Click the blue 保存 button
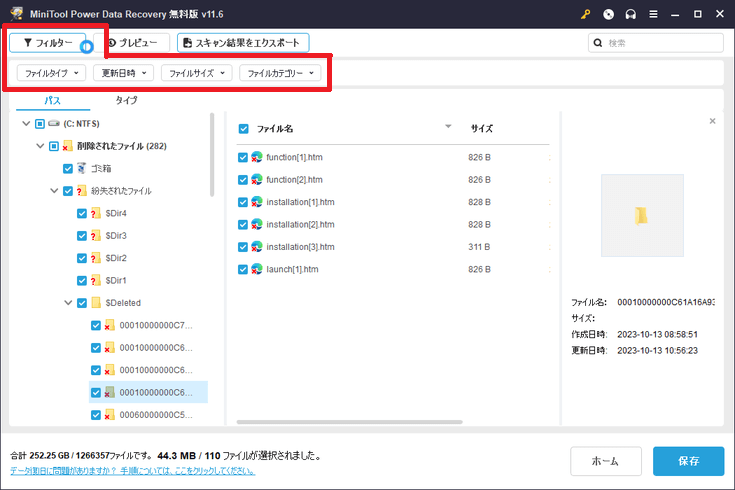 688,461
